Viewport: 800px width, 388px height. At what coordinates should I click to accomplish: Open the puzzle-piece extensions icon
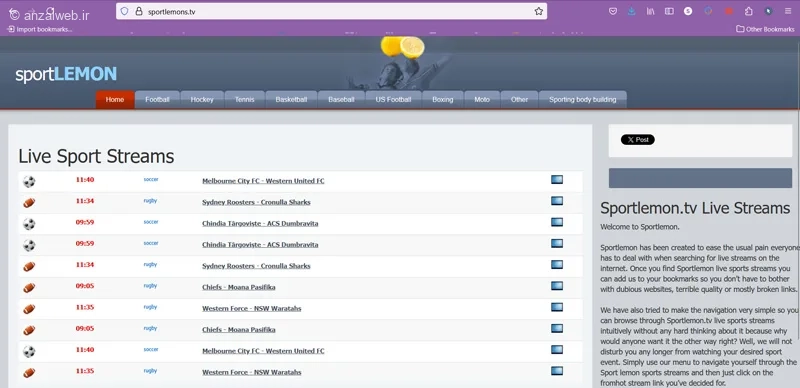(748, 11)
